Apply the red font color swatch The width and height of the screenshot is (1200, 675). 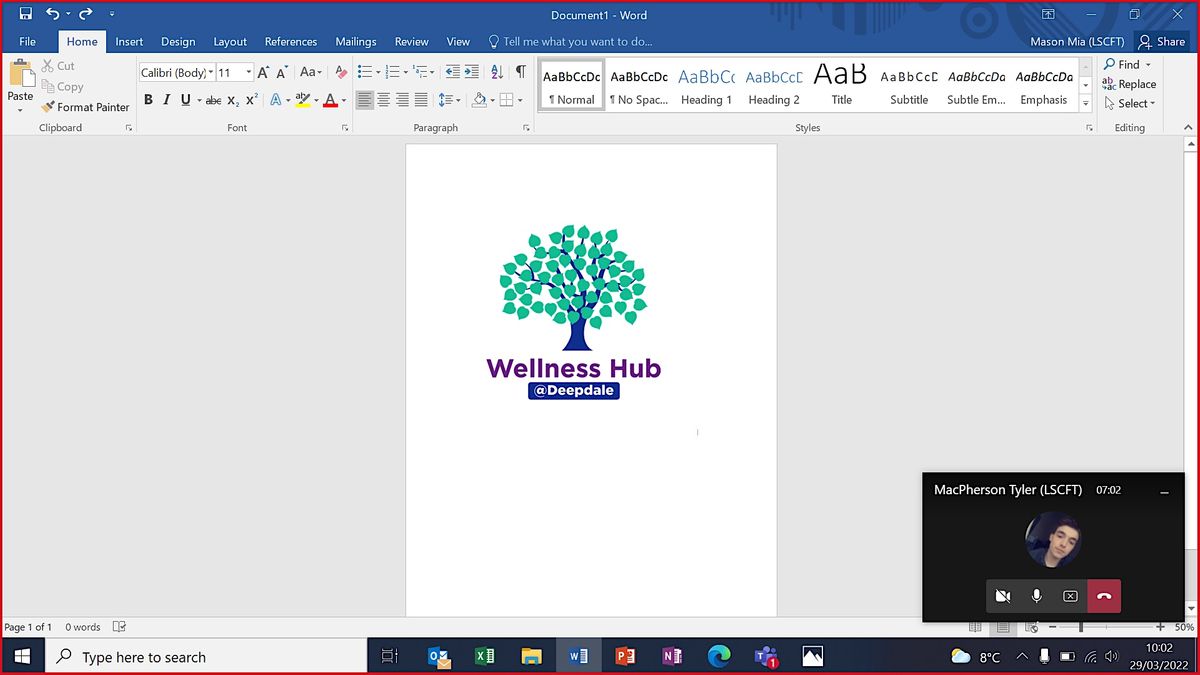coord(330,100)
